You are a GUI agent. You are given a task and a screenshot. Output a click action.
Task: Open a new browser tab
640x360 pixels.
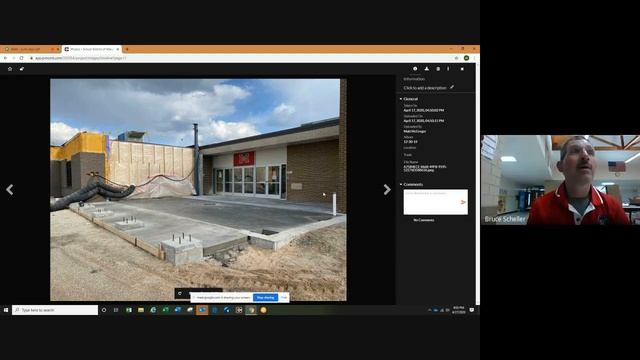click(x=127, y=49)
